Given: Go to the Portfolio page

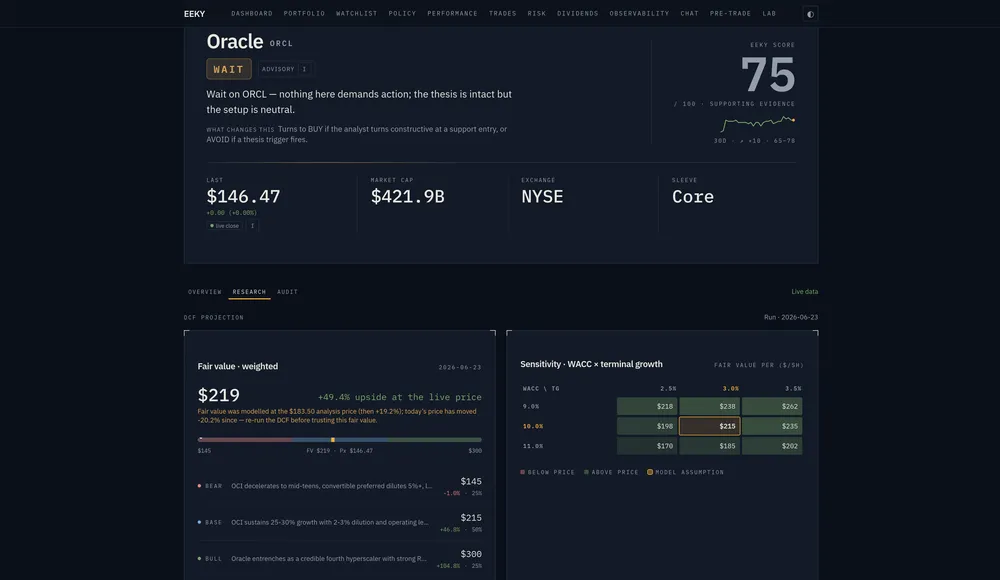Looking at the screenshot, I should pos(304,13).
